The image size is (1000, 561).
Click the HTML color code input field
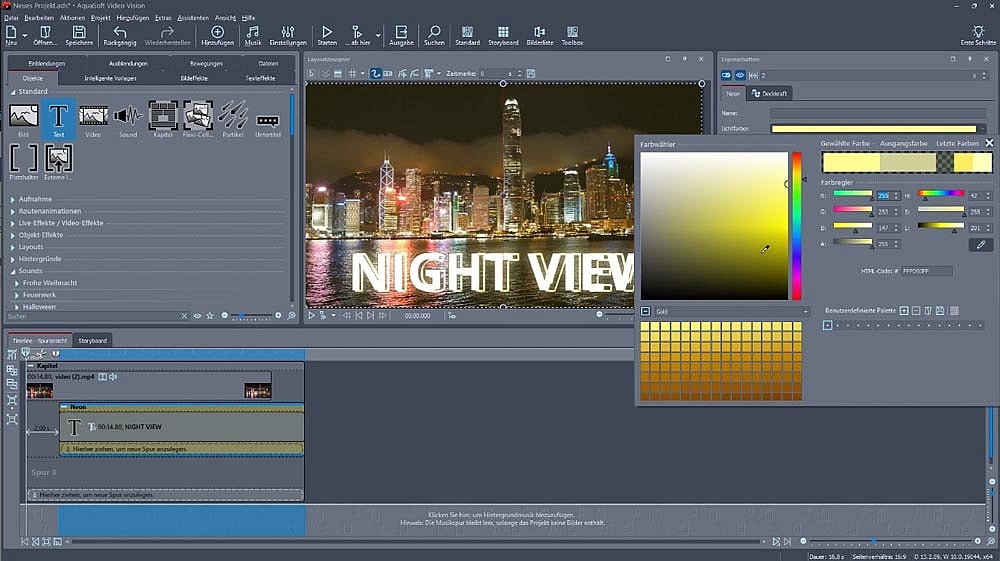tap(926, 271)
